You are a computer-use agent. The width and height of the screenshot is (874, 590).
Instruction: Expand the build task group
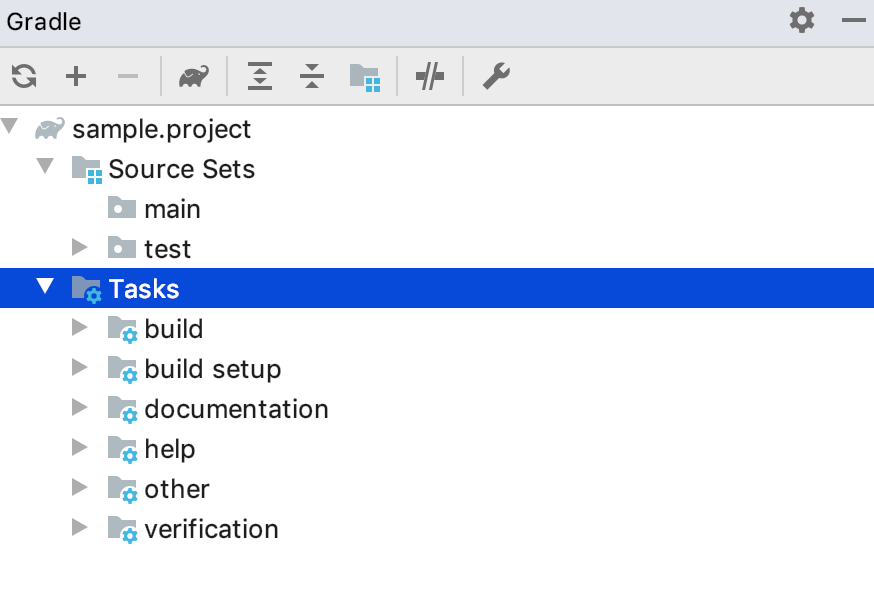point(80,327)
